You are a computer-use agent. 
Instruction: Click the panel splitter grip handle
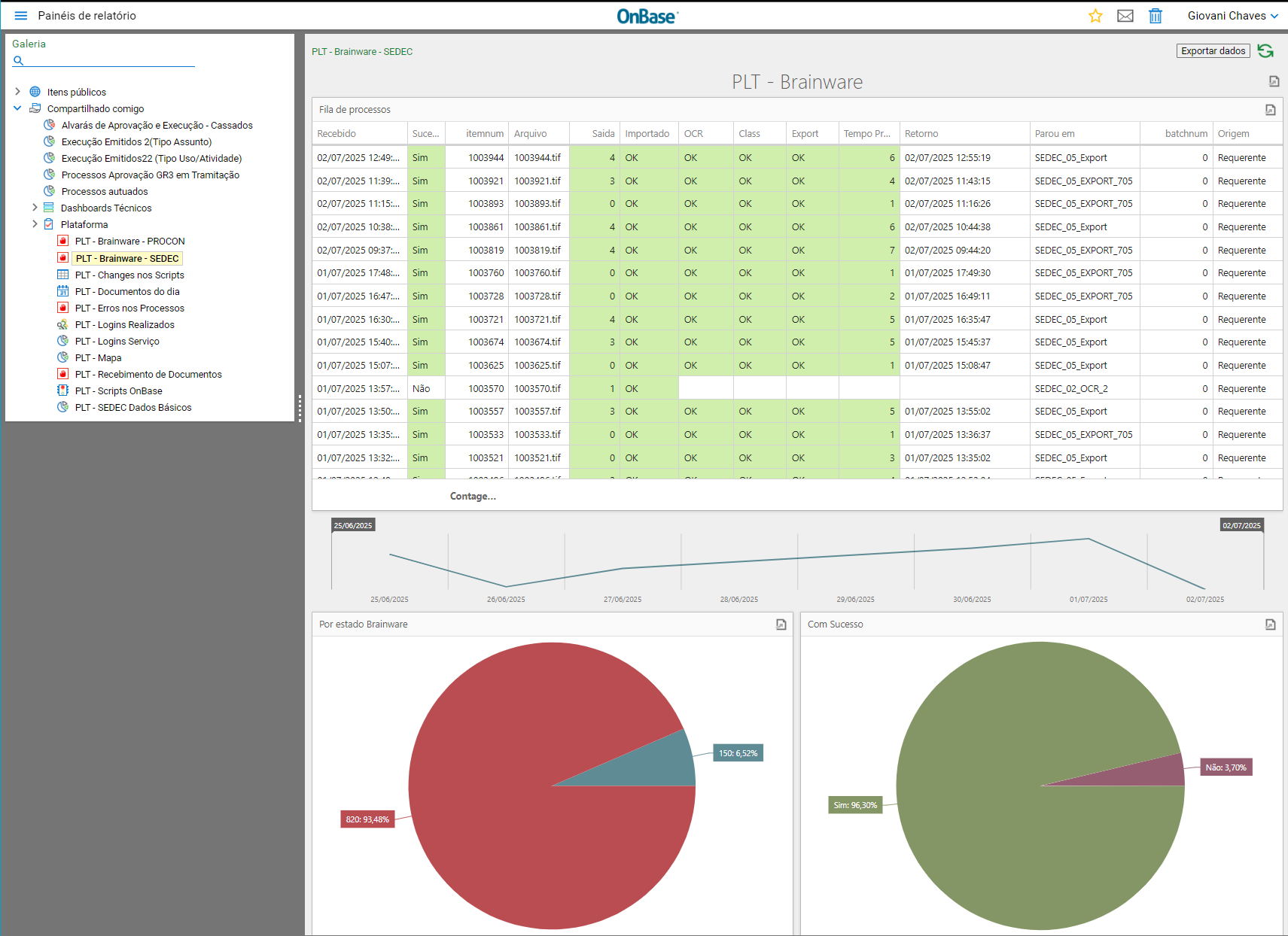(300, 409)
